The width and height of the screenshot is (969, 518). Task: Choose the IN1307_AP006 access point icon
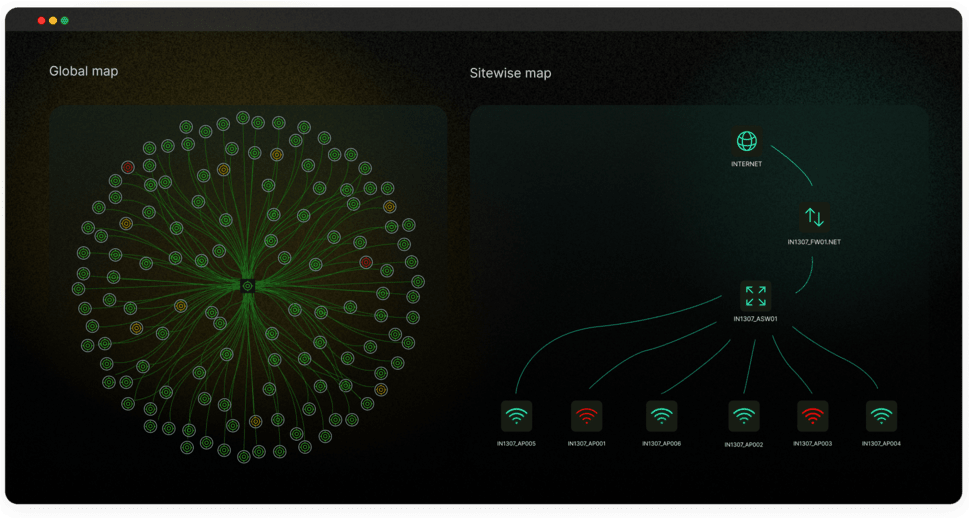(661, 417)
